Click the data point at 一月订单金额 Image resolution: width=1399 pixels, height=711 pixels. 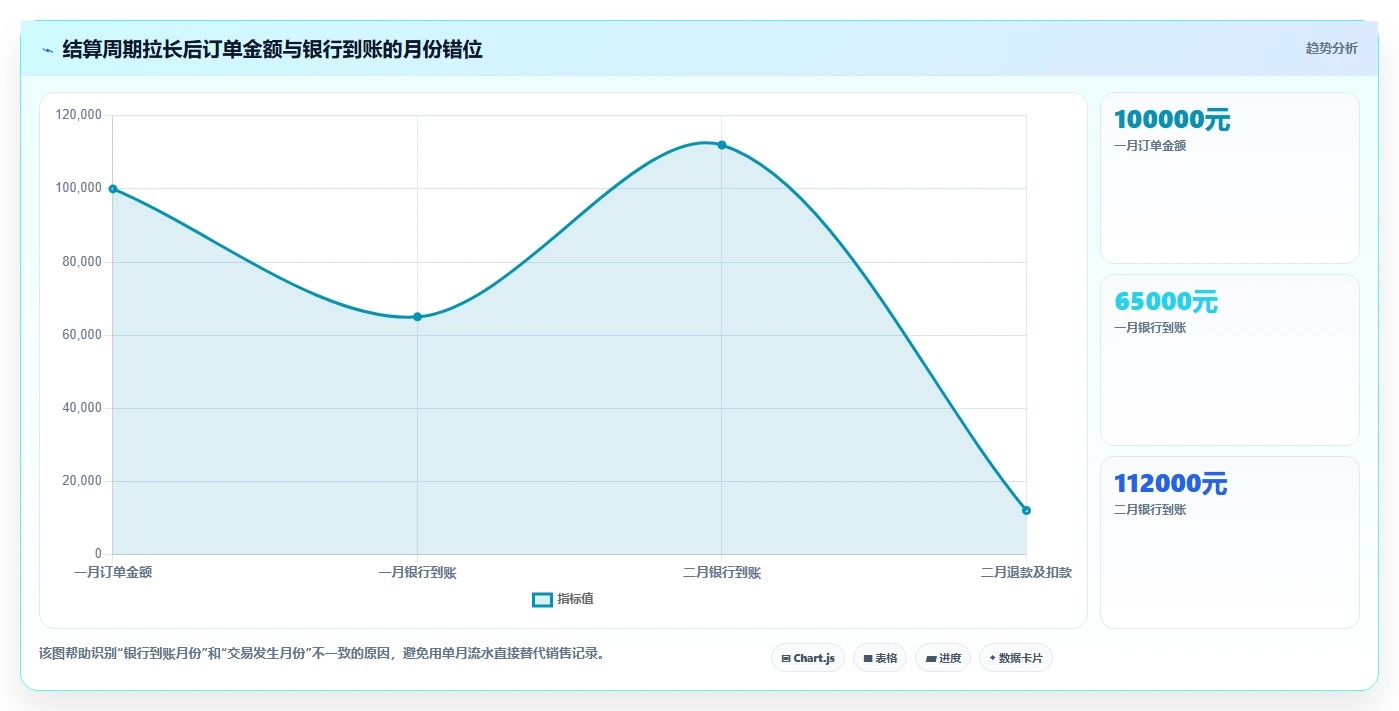(x=113, y=189)
